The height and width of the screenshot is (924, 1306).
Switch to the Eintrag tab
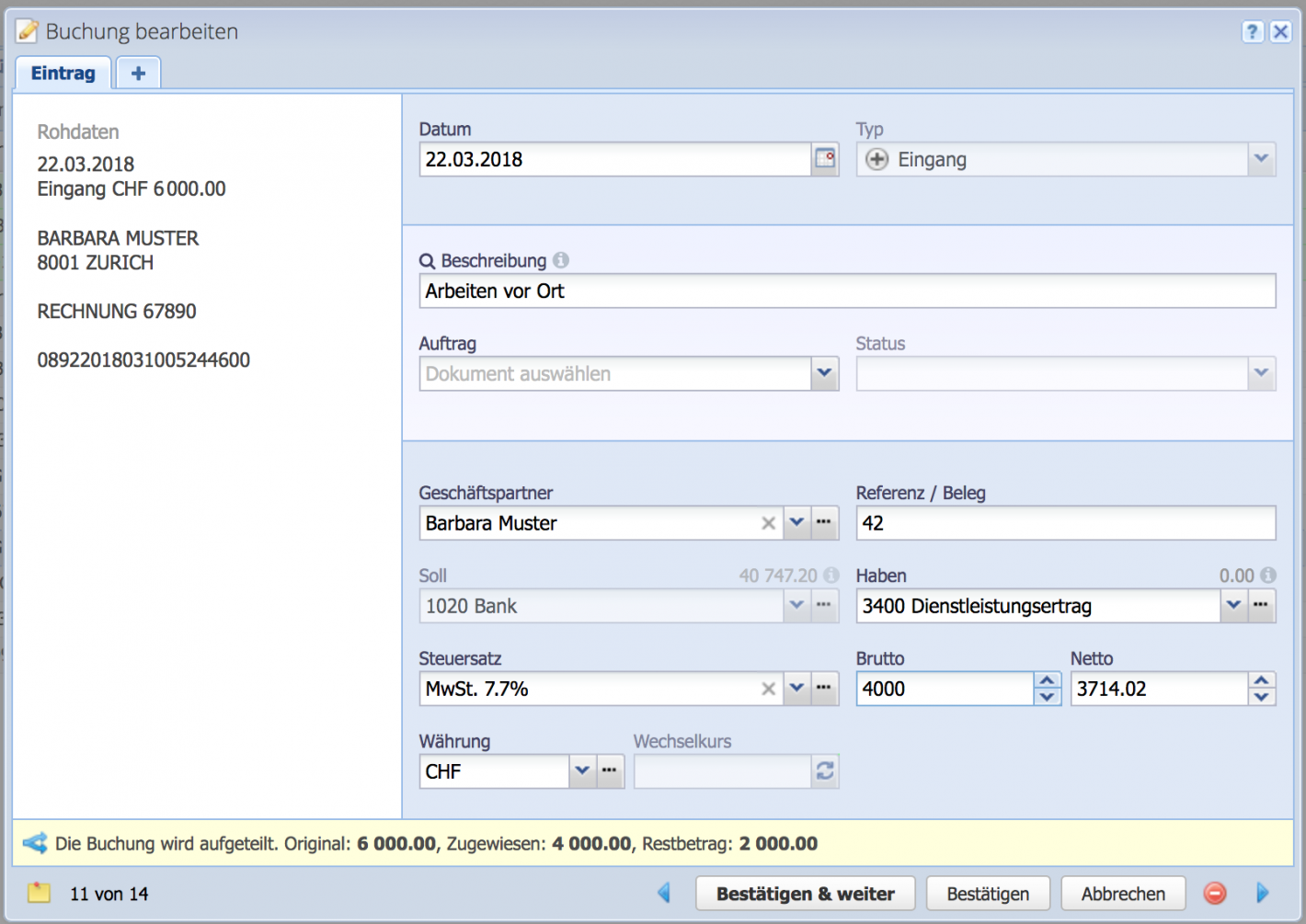point(63,73)
